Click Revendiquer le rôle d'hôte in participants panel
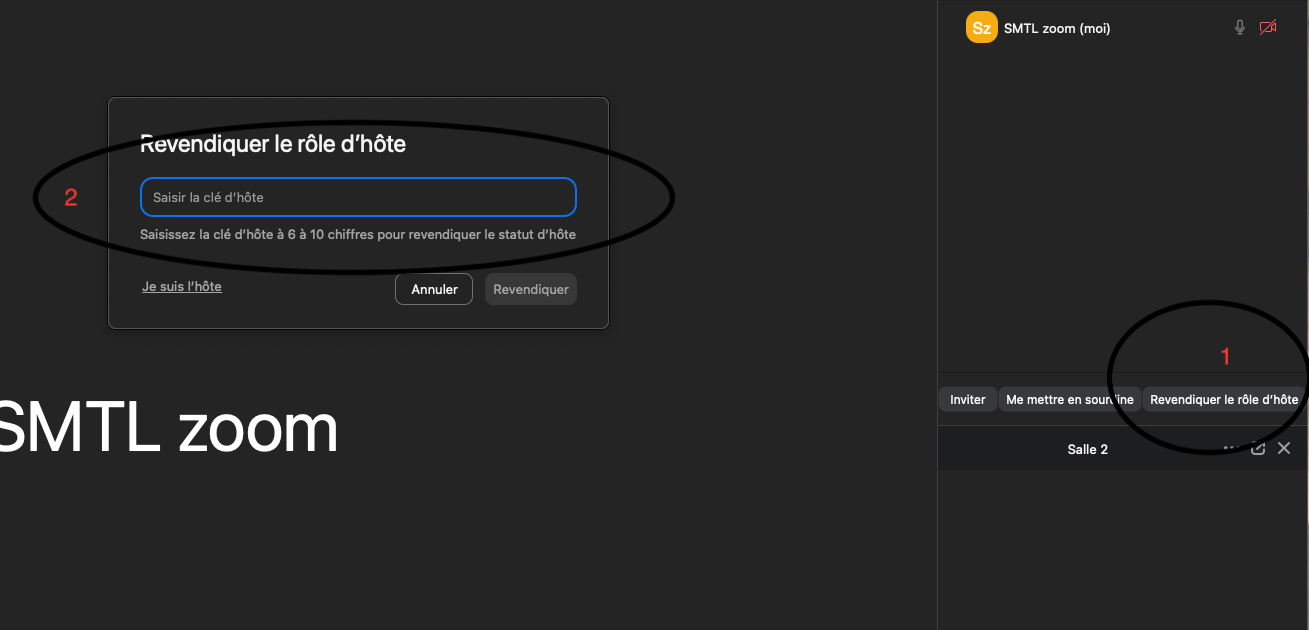Screen dimensions: 1309x630 click(x=1223, y=400)
